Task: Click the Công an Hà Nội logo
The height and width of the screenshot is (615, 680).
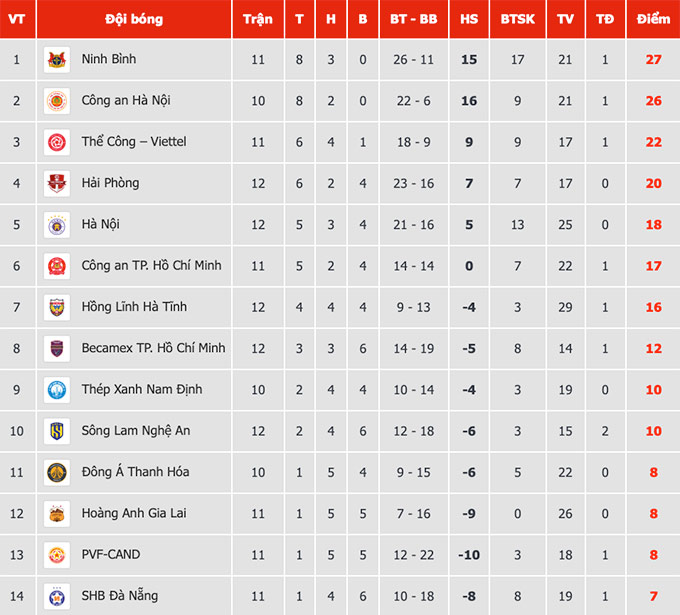Action: click(57, 101)
